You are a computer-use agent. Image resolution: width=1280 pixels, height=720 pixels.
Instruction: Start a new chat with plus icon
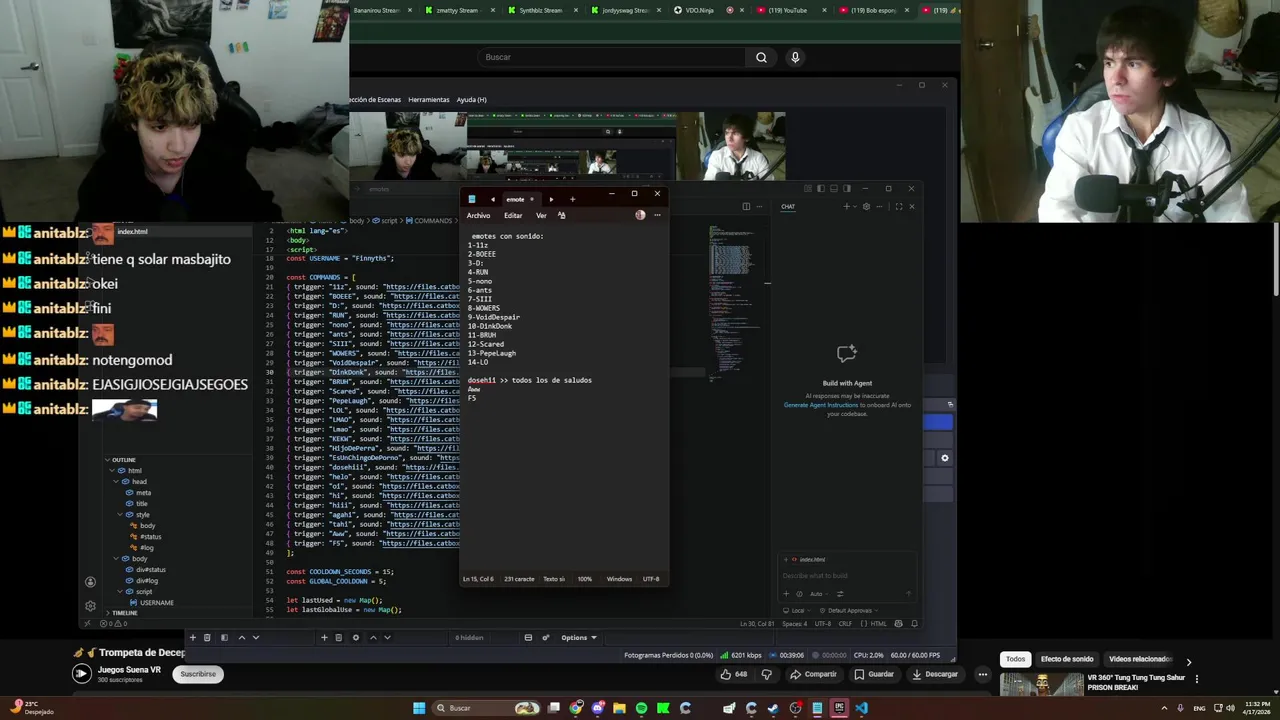pos(846,207)
